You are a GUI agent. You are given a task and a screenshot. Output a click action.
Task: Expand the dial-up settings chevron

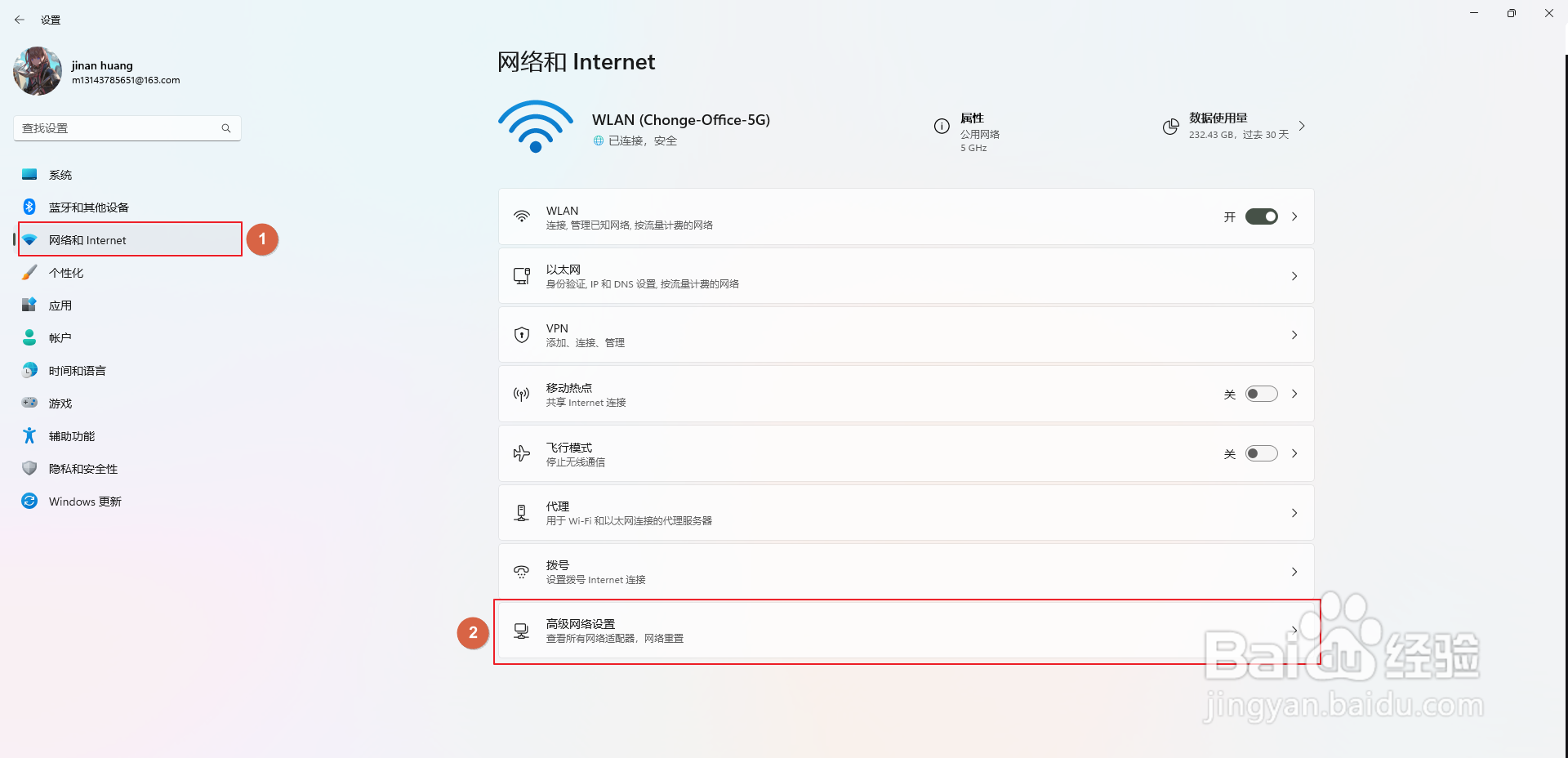coord(1294,572)
